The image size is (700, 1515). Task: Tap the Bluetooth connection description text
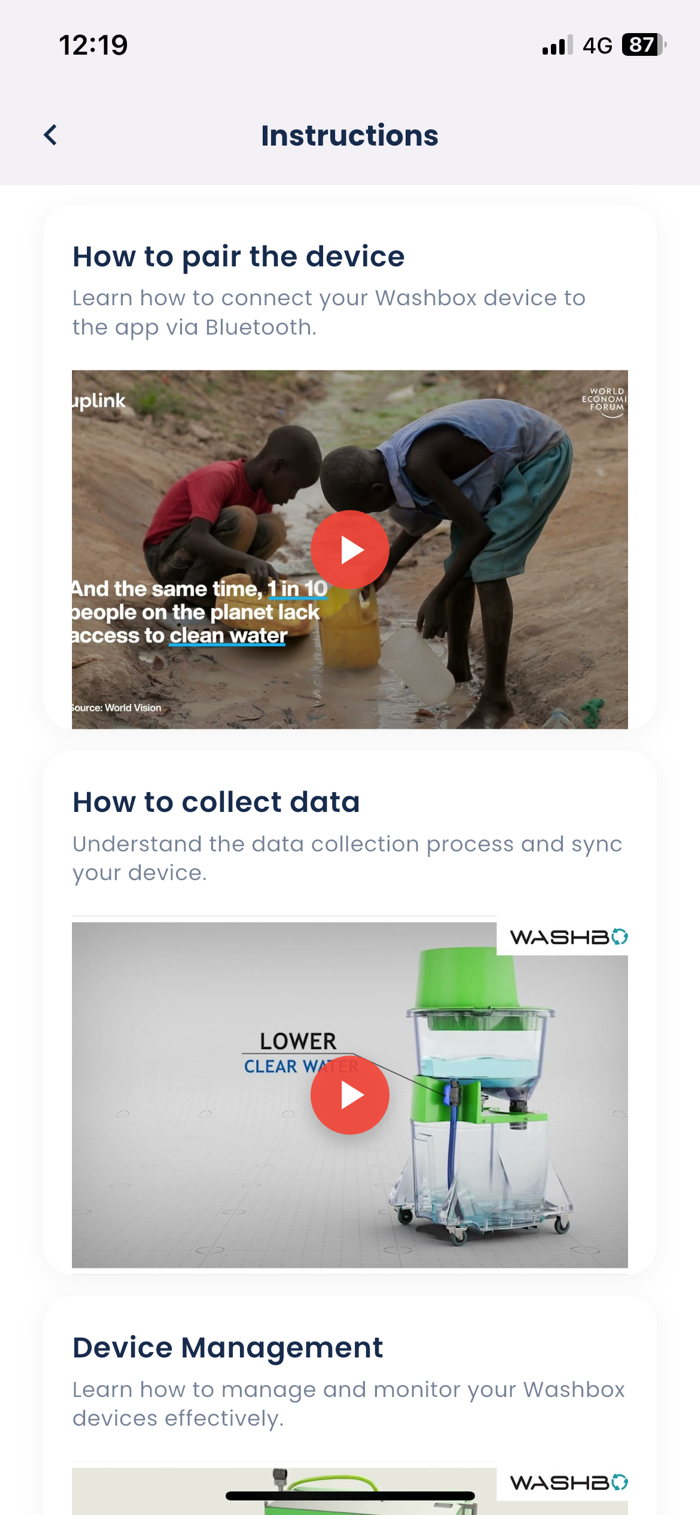pyautogui.click(x=329, y=312)
